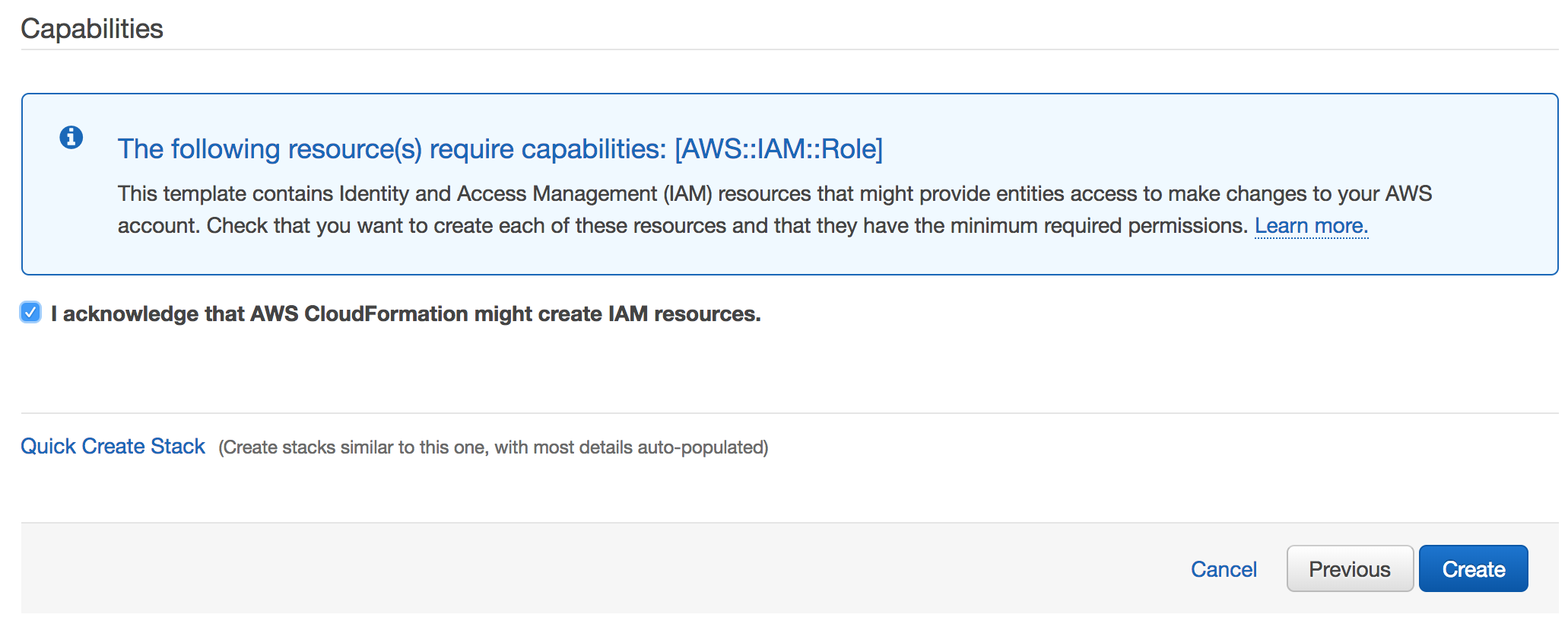Cancel the stack creation
This screenshot has height=624, width=1568.
tap(1223, 569)
